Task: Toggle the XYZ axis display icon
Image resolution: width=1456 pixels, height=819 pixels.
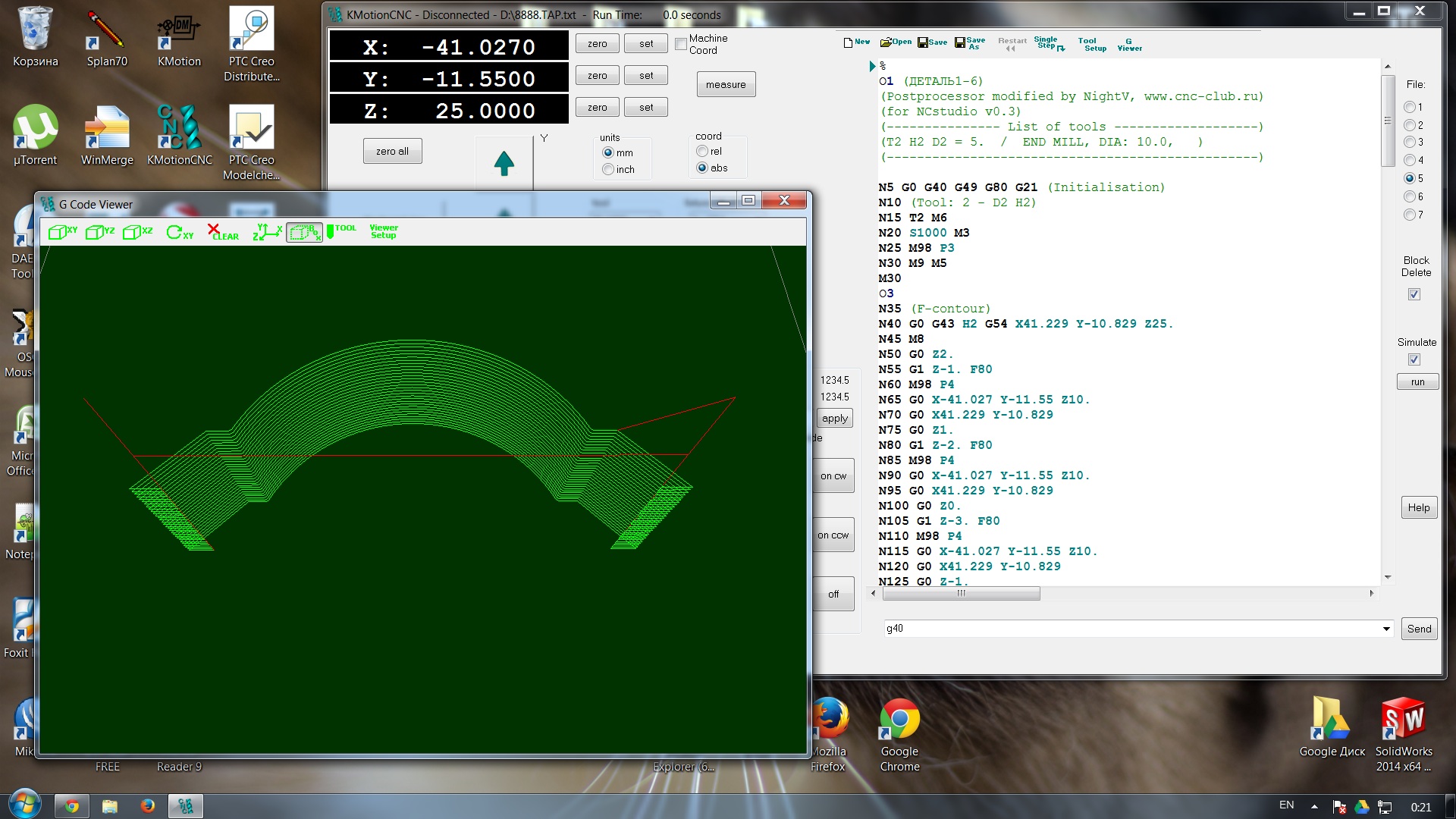Action: coord(267,232)
